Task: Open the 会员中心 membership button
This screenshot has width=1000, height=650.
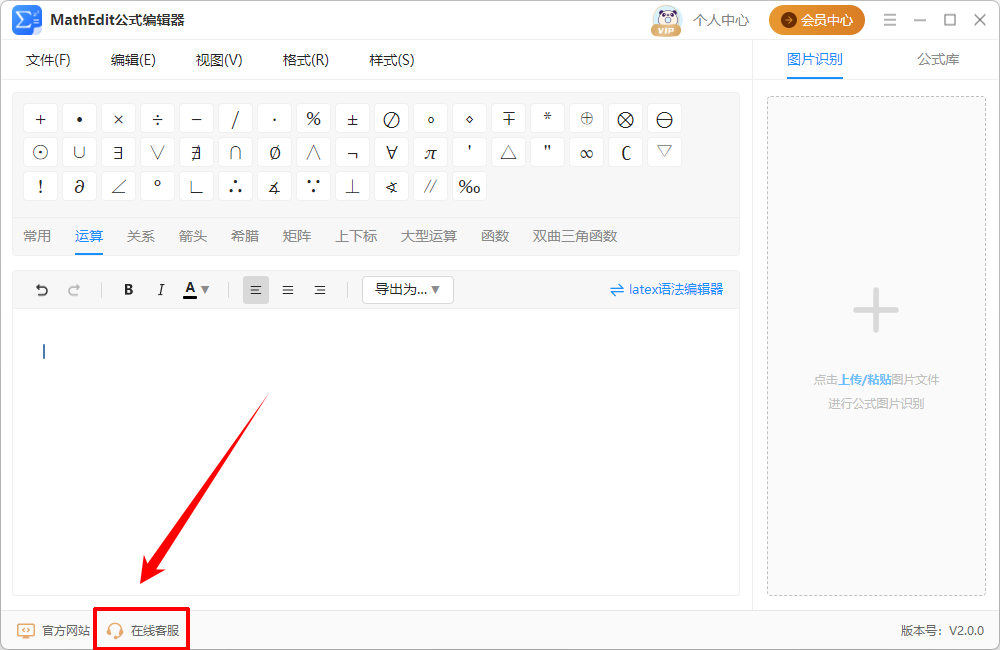Action: click(x=817, y=20)
